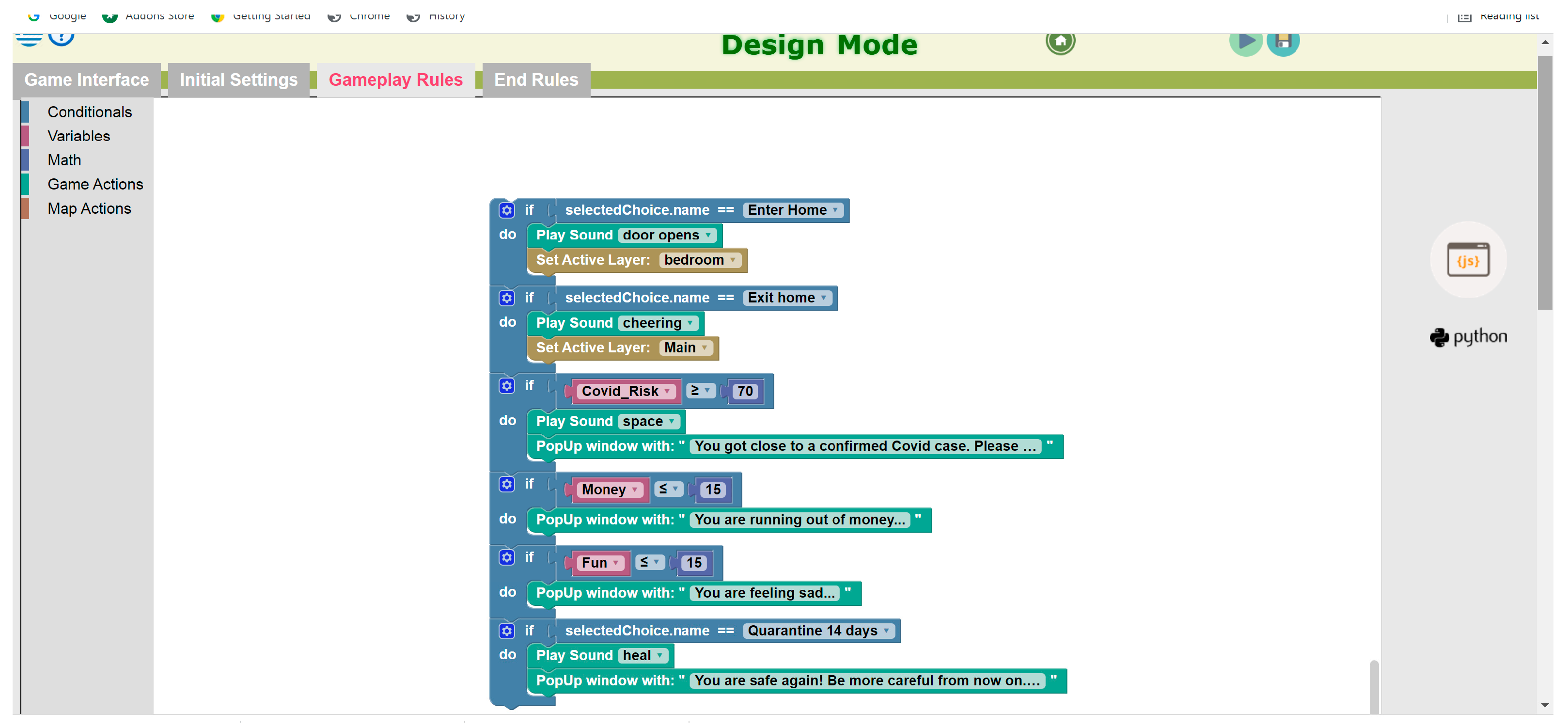Edit the number 70 value field
This screenshot has width=1568, height=728.
click(745, 392)
